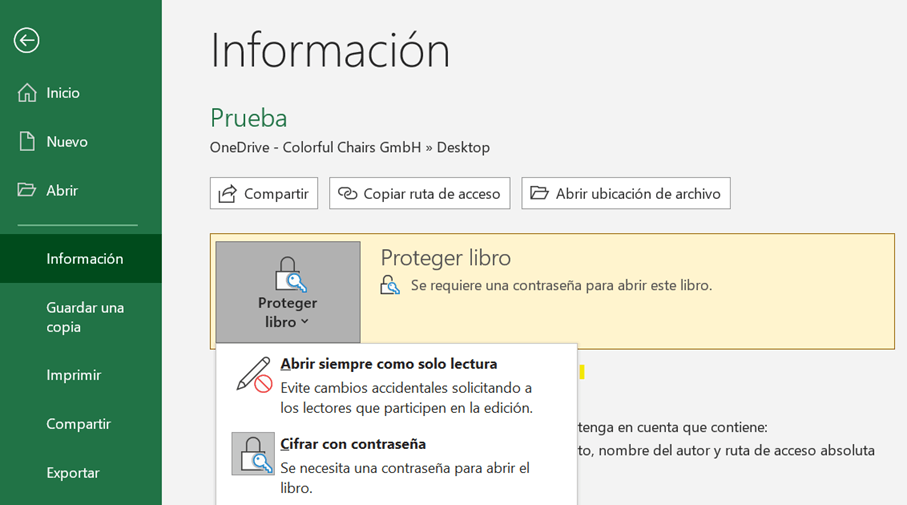This screenshot has height=505, width=907.
Task: Click the chevron under Proteger libro label
Action: (305, 322)
